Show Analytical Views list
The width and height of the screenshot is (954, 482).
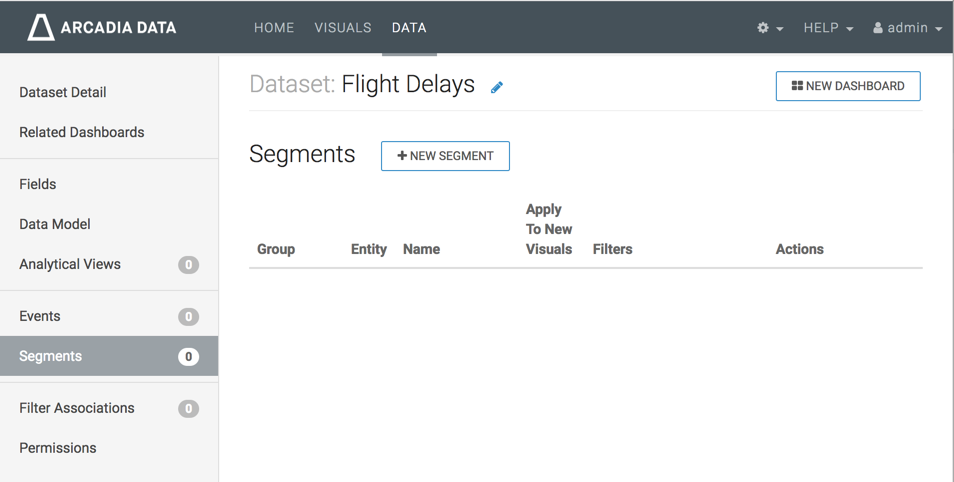(70, 264)
